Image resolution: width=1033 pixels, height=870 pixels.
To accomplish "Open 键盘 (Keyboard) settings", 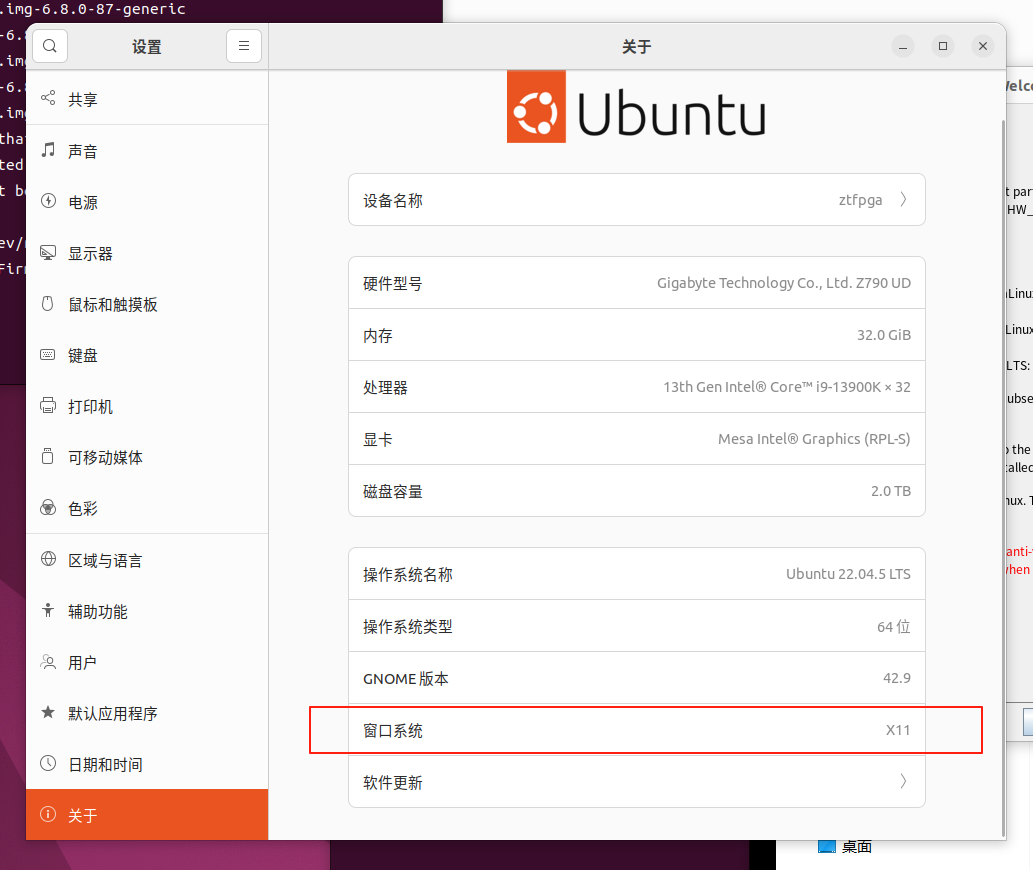I will coord(84,355).
